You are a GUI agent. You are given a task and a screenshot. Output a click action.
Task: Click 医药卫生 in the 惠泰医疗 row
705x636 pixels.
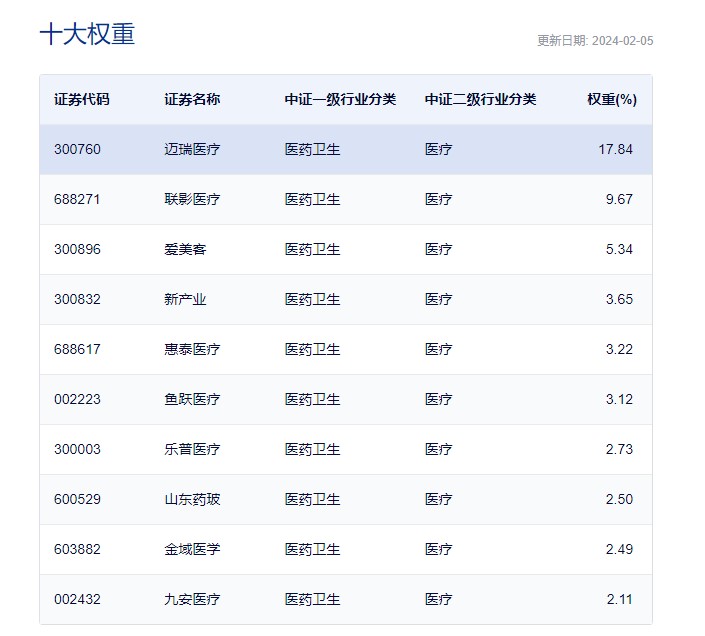pyautogui.click(x=312, y=349)
